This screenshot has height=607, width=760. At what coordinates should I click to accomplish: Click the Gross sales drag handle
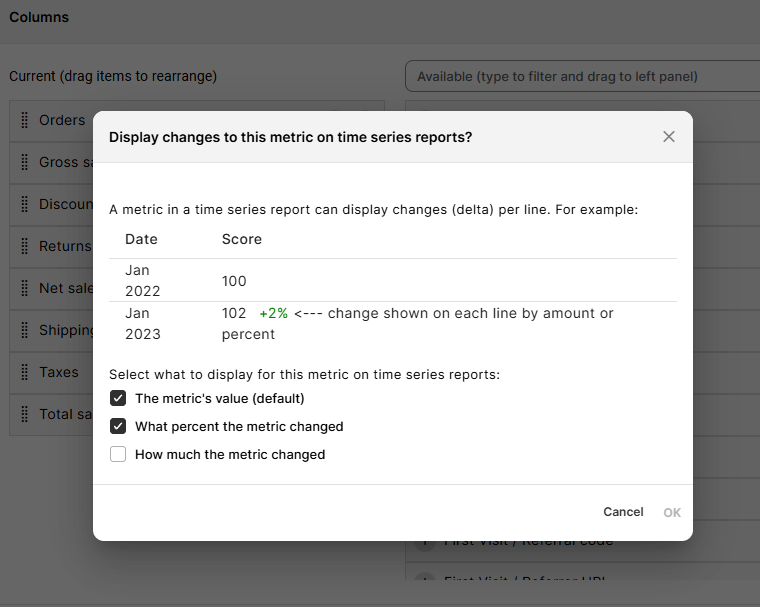coord(24,162)
